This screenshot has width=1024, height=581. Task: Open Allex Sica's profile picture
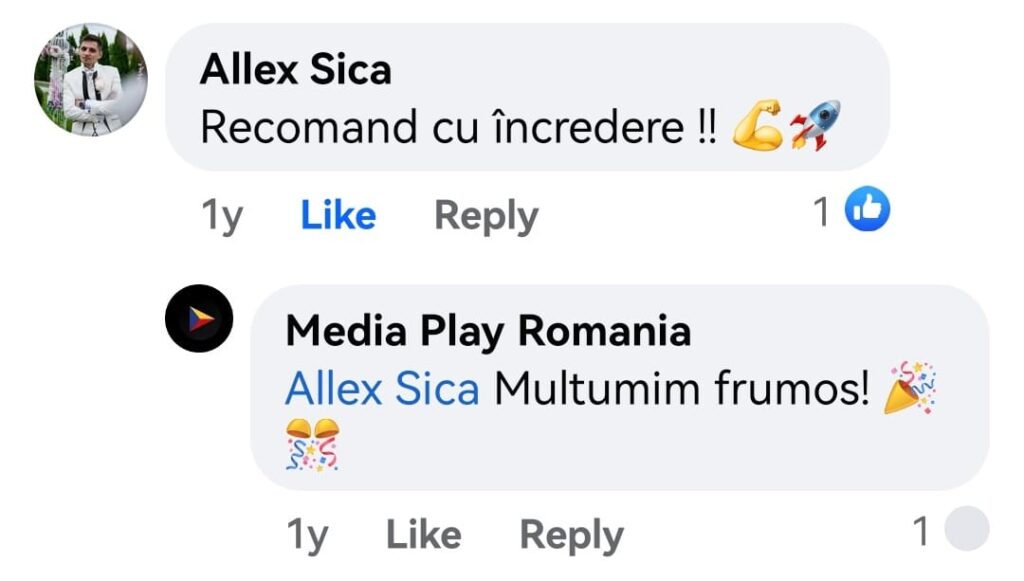pos(91,79)
